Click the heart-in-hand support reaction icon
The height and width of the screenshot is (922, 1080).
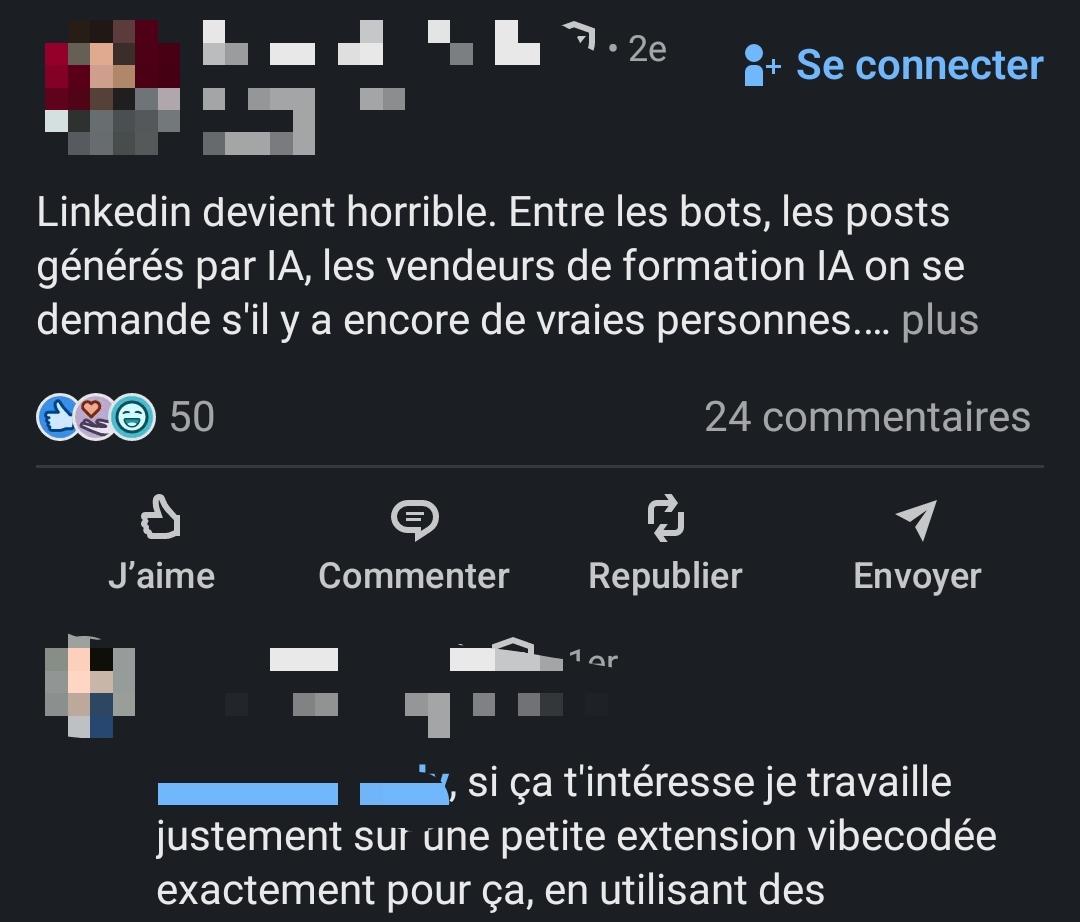[x=94, y=417]
